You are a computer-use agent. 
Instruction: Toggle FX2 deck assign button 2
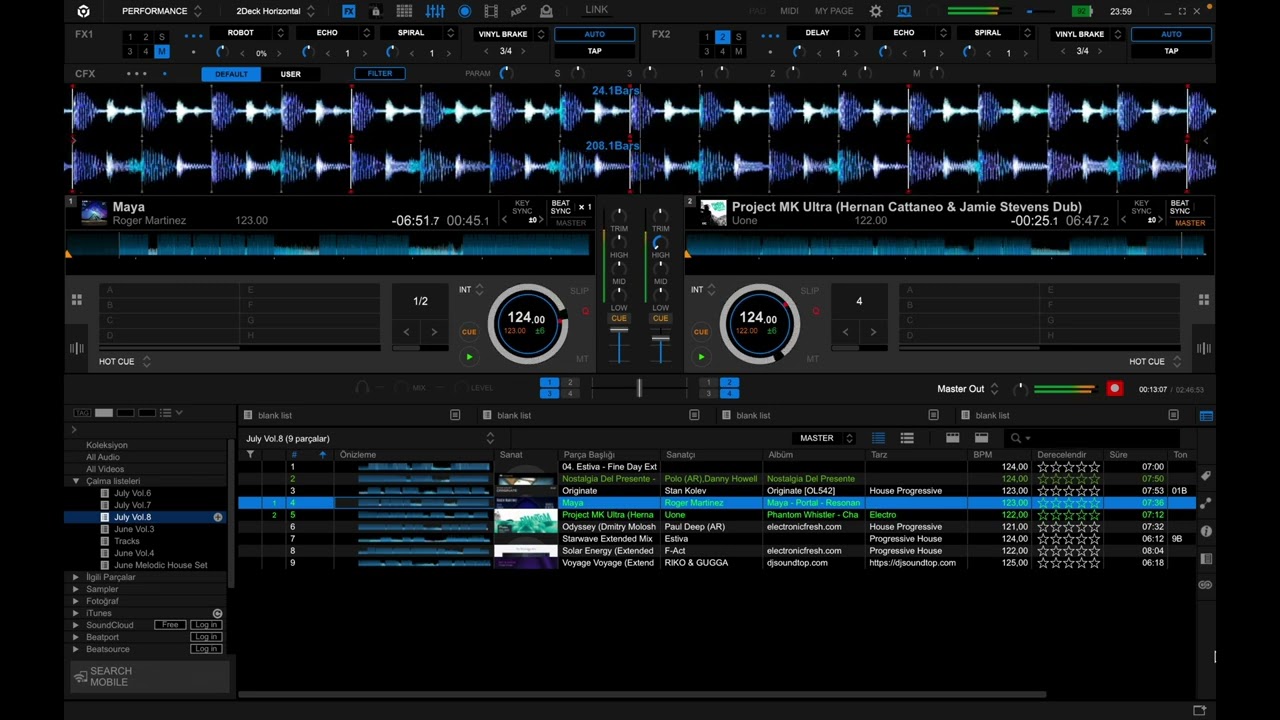tap(722, 37)
